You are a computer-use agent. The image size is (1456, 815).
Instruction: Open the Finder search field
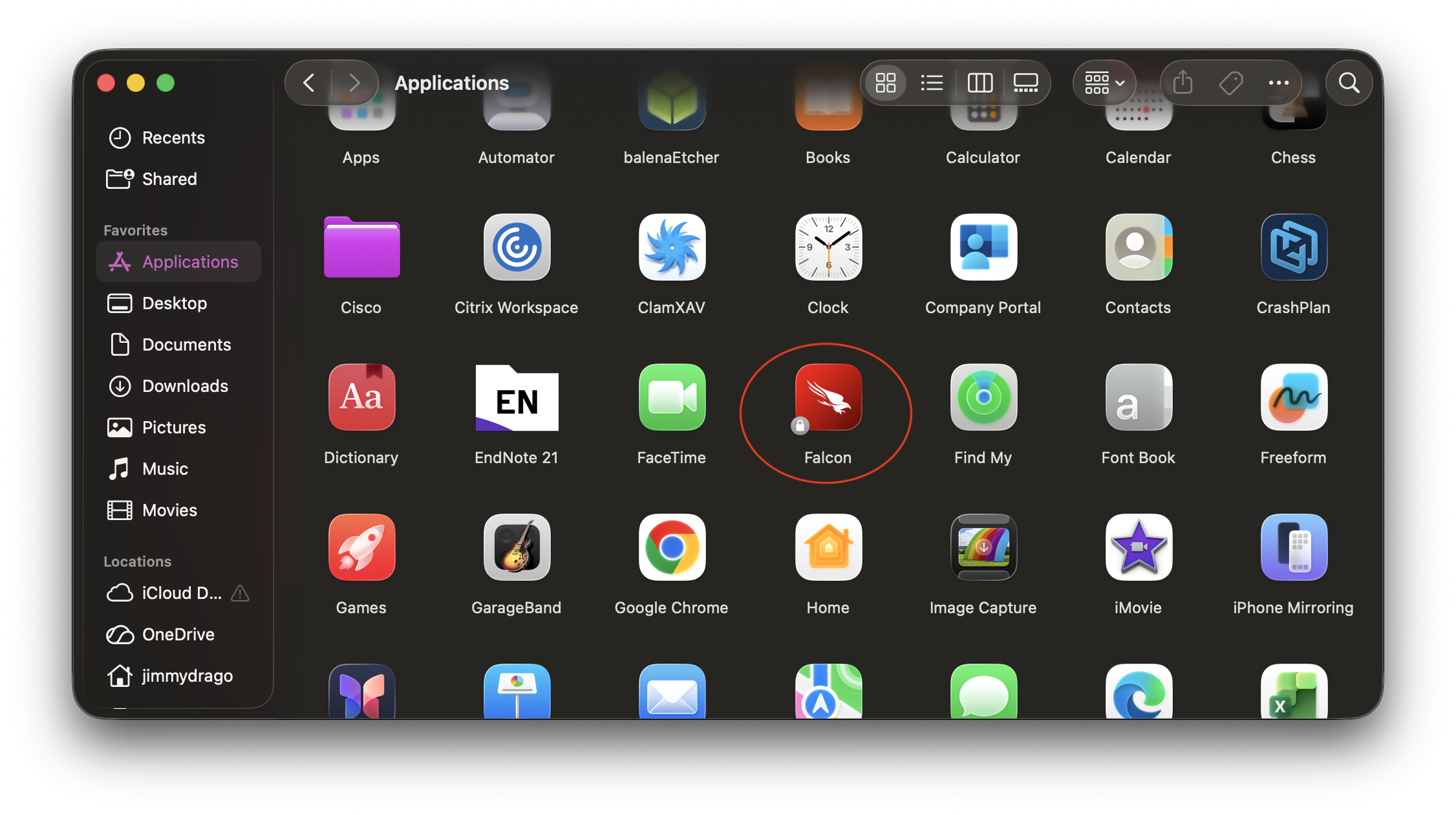tap(1349, 83)
